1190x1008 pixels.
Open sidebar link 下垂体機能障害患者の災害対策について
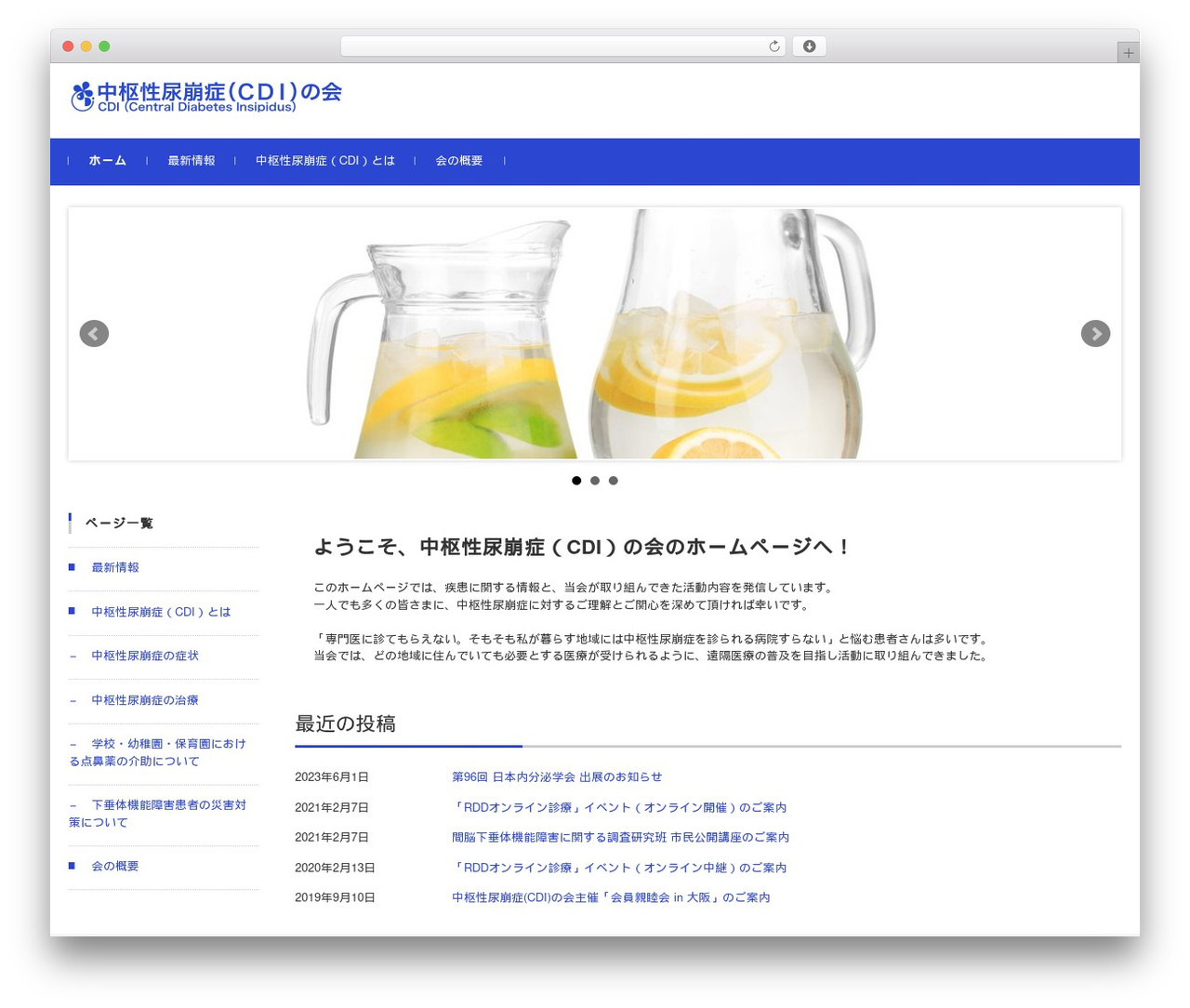coord(158,814)
